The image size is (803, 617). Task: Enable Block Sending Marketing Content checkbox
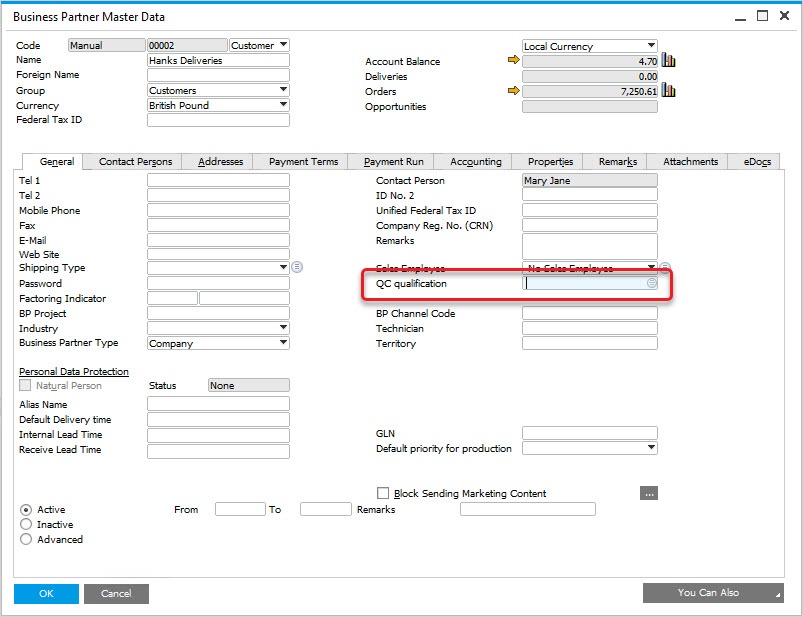point(383,493)
